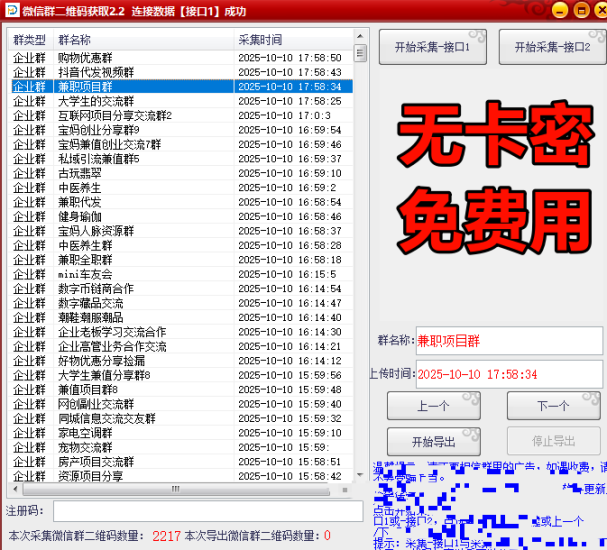Screen dimensions: 607x550
Task: Select the 网创副业交流群 row
Action: (x=180, y=404)
